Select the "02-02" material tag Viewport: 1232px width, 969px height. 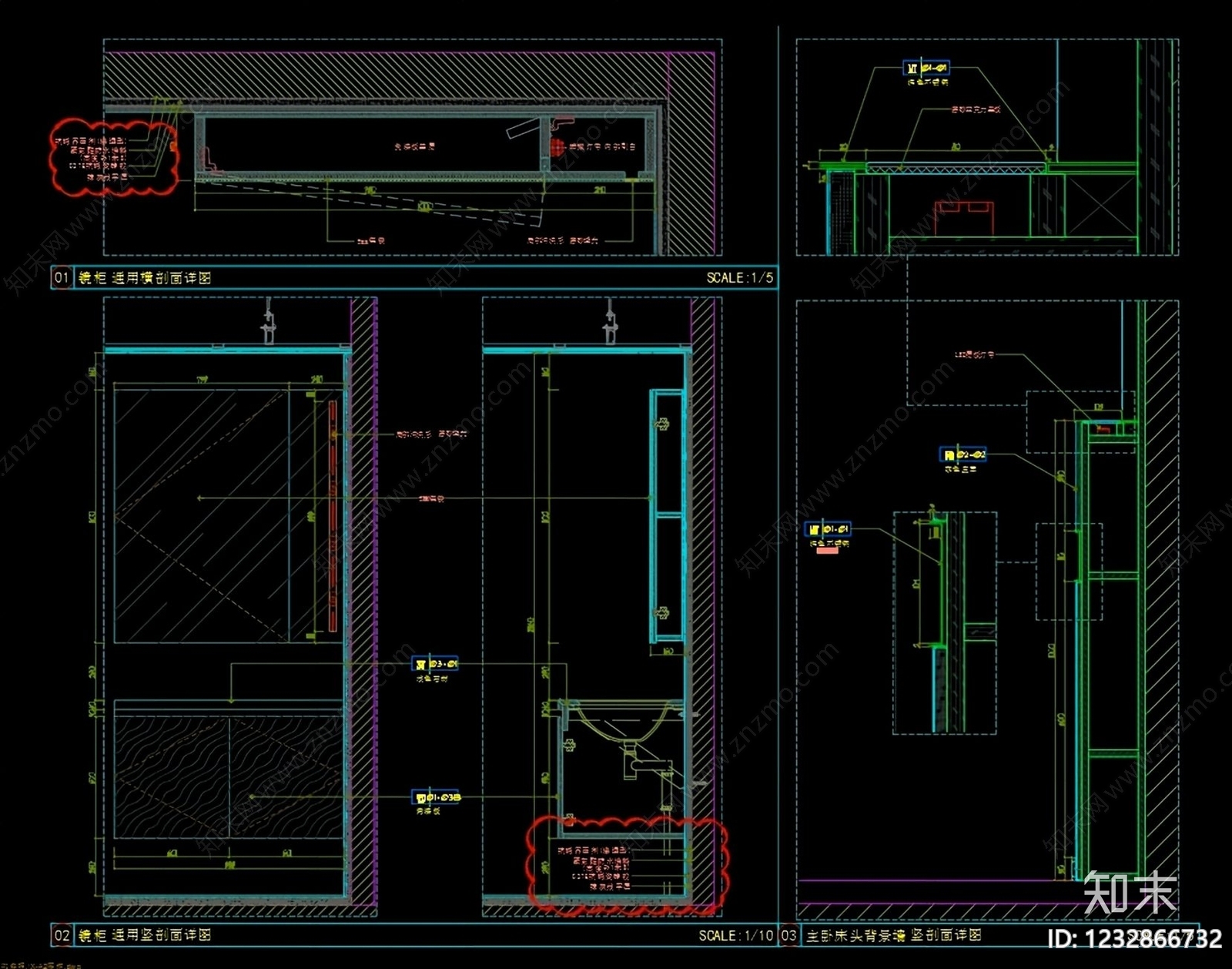coord(963,454)
